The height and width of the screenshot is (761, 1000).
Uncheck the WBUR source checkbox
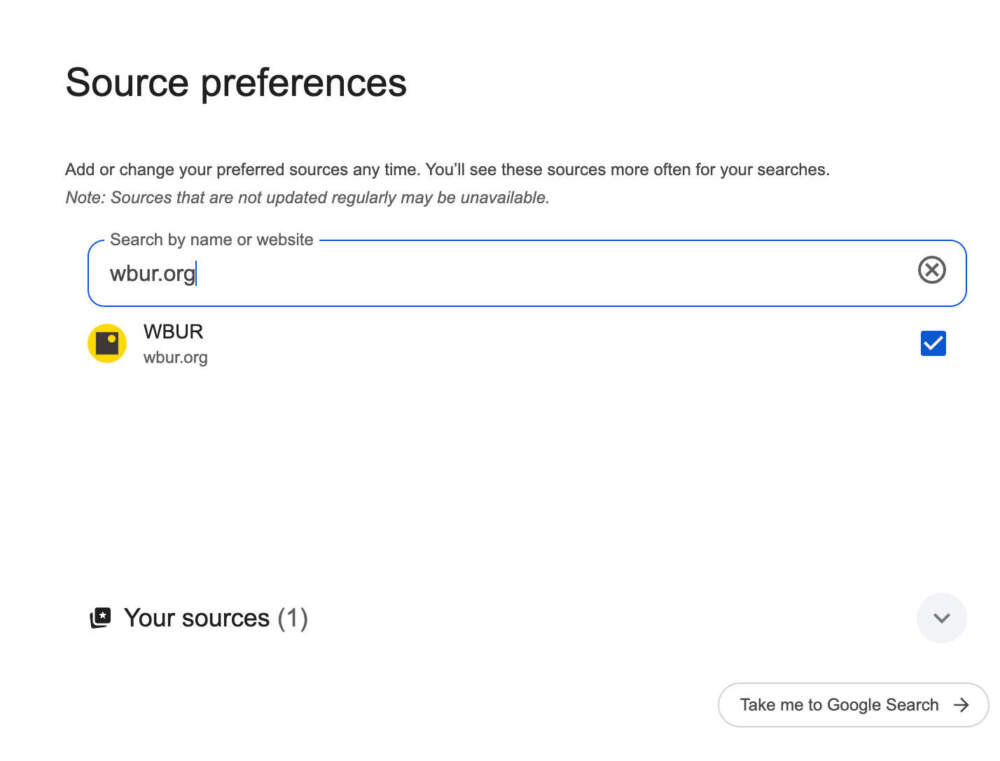933,344
